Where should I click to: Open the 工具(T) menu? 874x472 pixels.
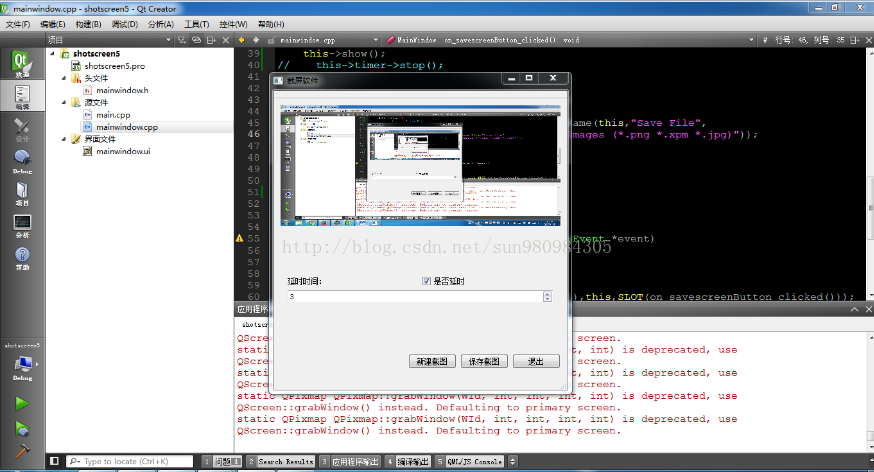pos(196,24)
